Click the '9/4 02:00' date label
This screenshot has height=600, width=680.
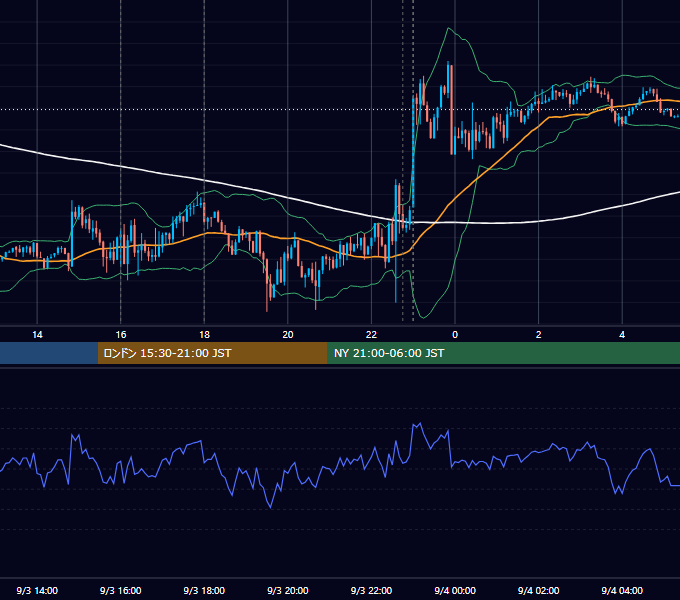[539, 591]
